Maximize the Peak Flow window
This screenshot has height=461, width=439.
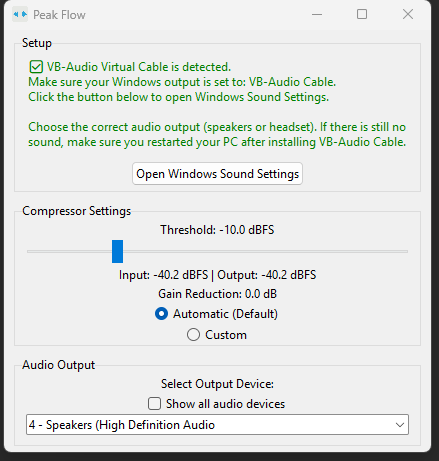point(362,15)
